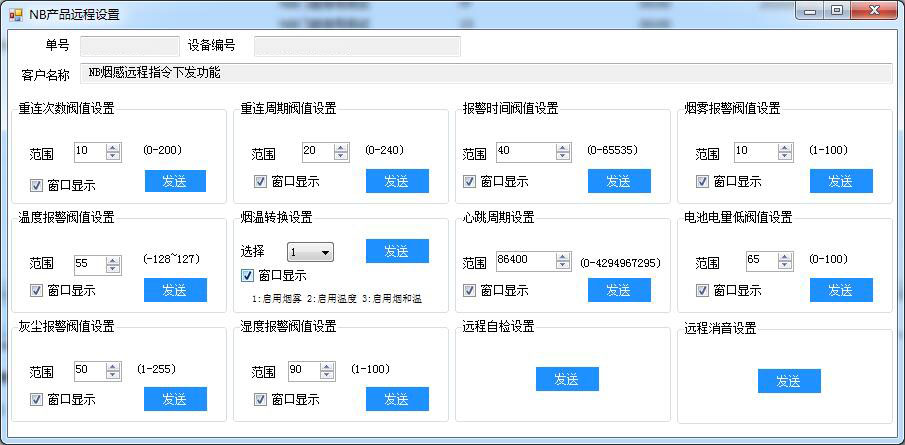Increase the 重连次数阀值 value with up arrow
This screenshot has width=905, height=445.
[x=113, y=148]
